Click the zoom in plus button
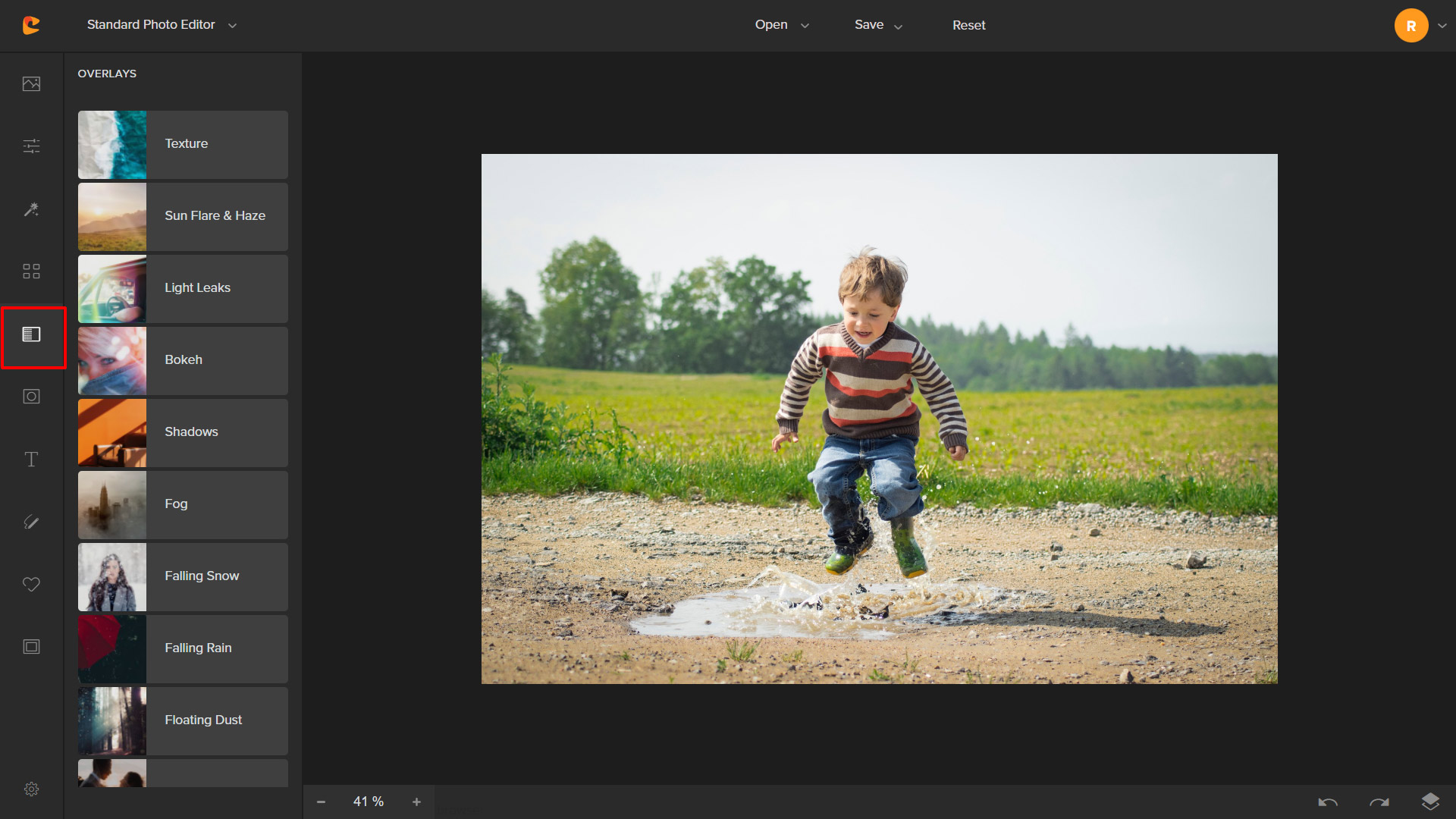Viewport: 1456px width, 819px height. point(416,802)
